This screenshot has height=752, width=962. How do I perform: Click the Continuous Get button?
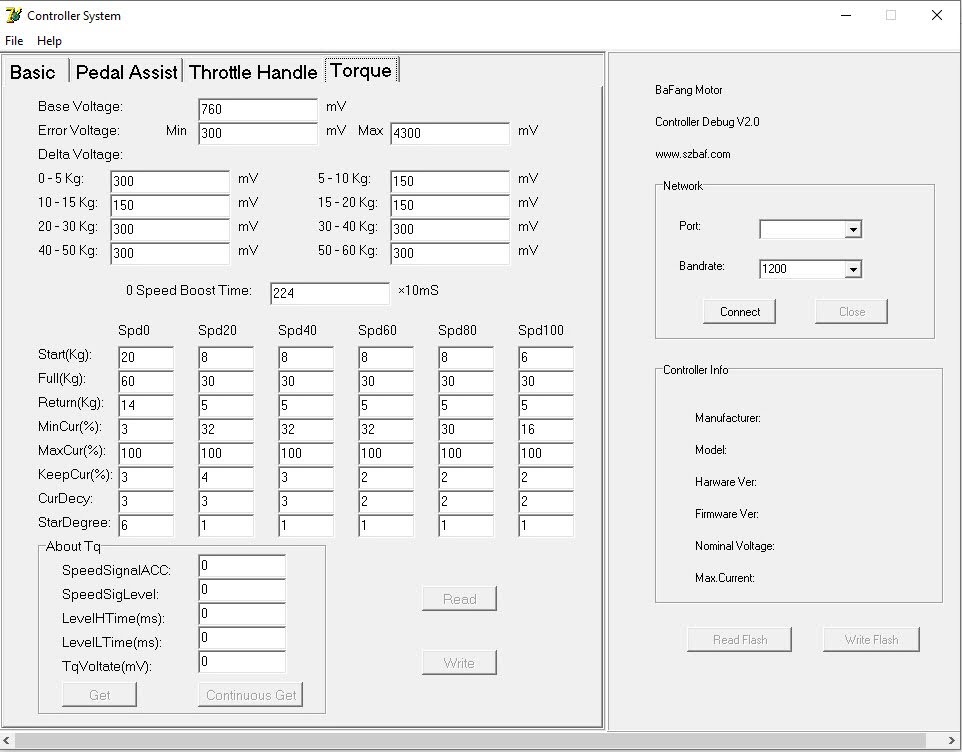click(249, 694)
